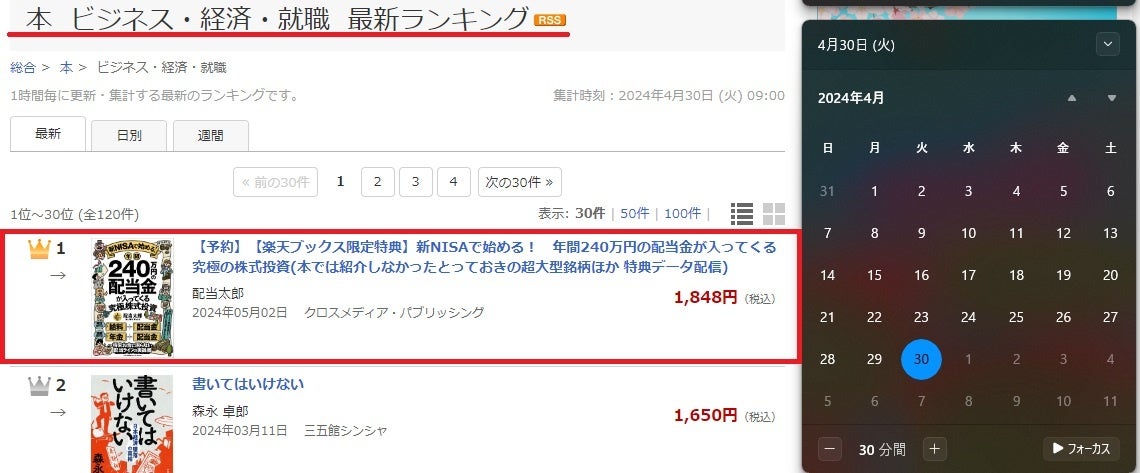Show 100件 results per page
The image size is (1140, 473).
click(x=683, y=213)
